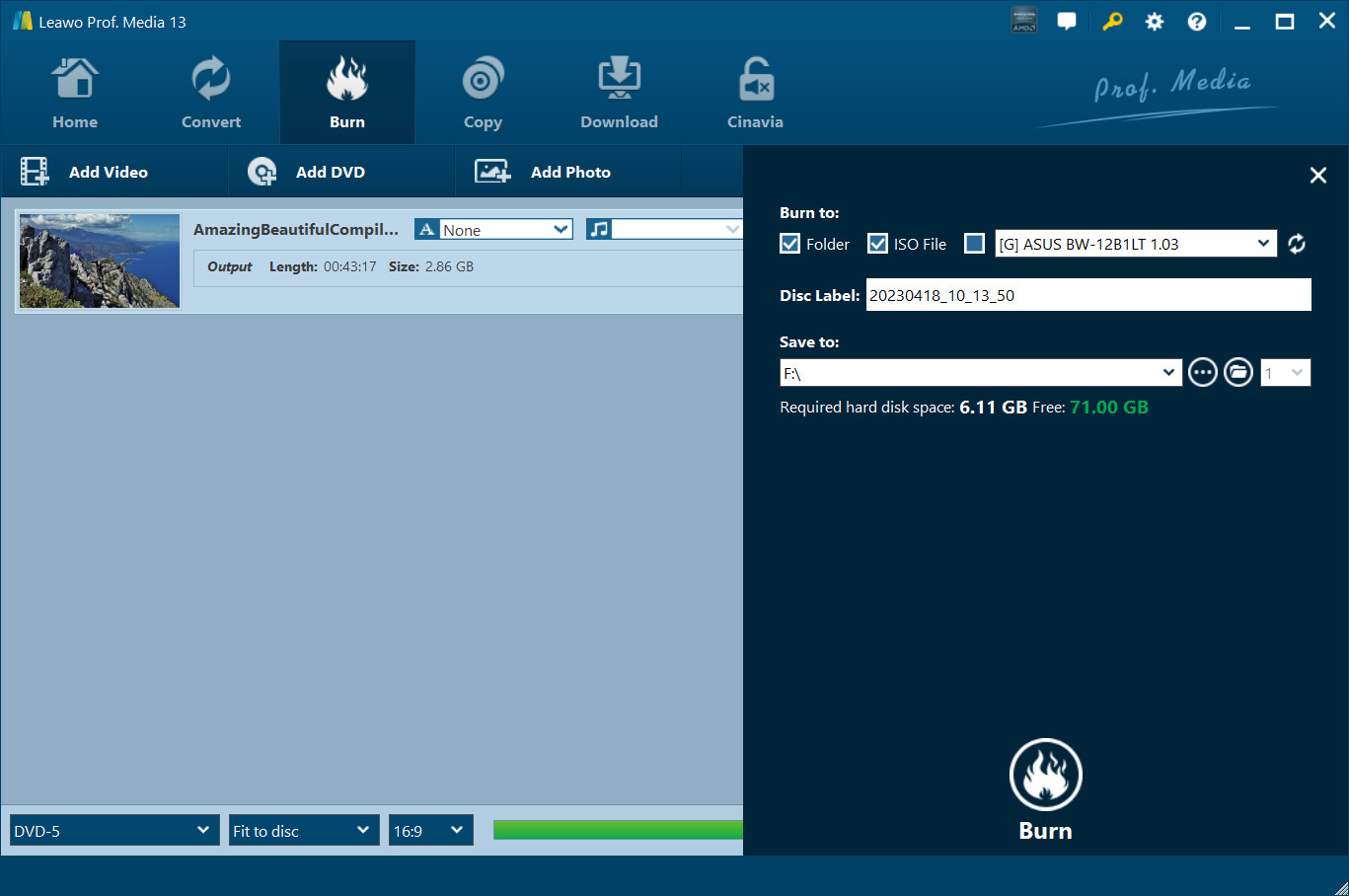The height and width of the screenshot is (896, 1349).
Task: Click the key registration icon
Action: [1112, 22]
